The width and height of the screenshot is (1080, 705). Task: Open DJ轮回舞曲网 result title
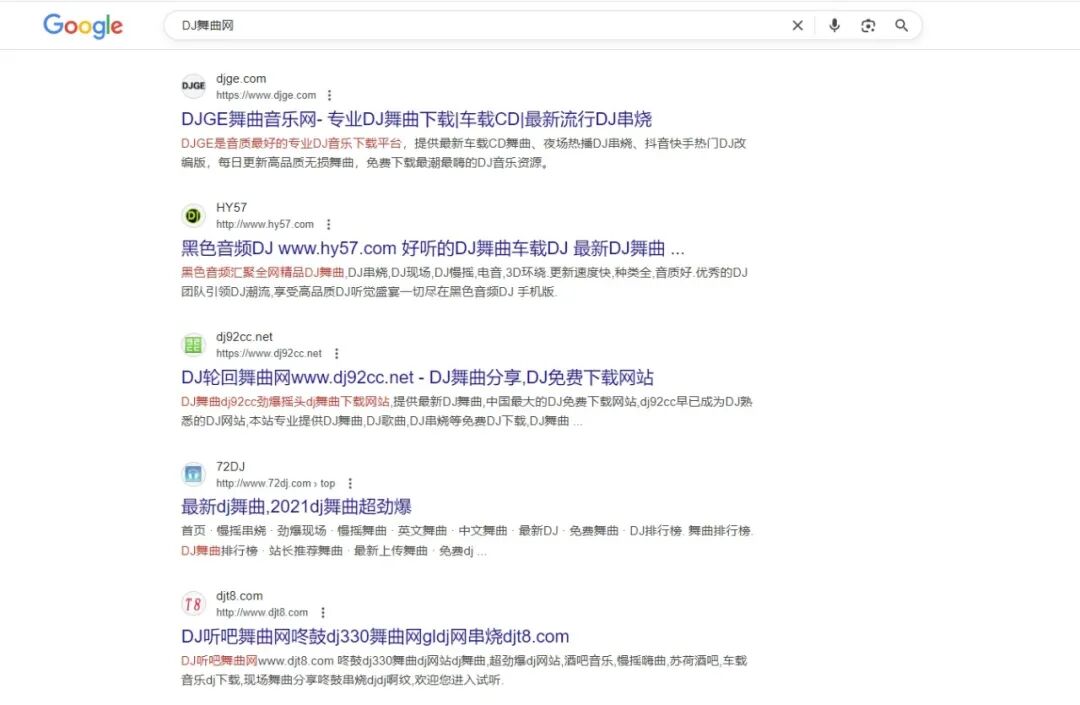(x=417, y=377)
